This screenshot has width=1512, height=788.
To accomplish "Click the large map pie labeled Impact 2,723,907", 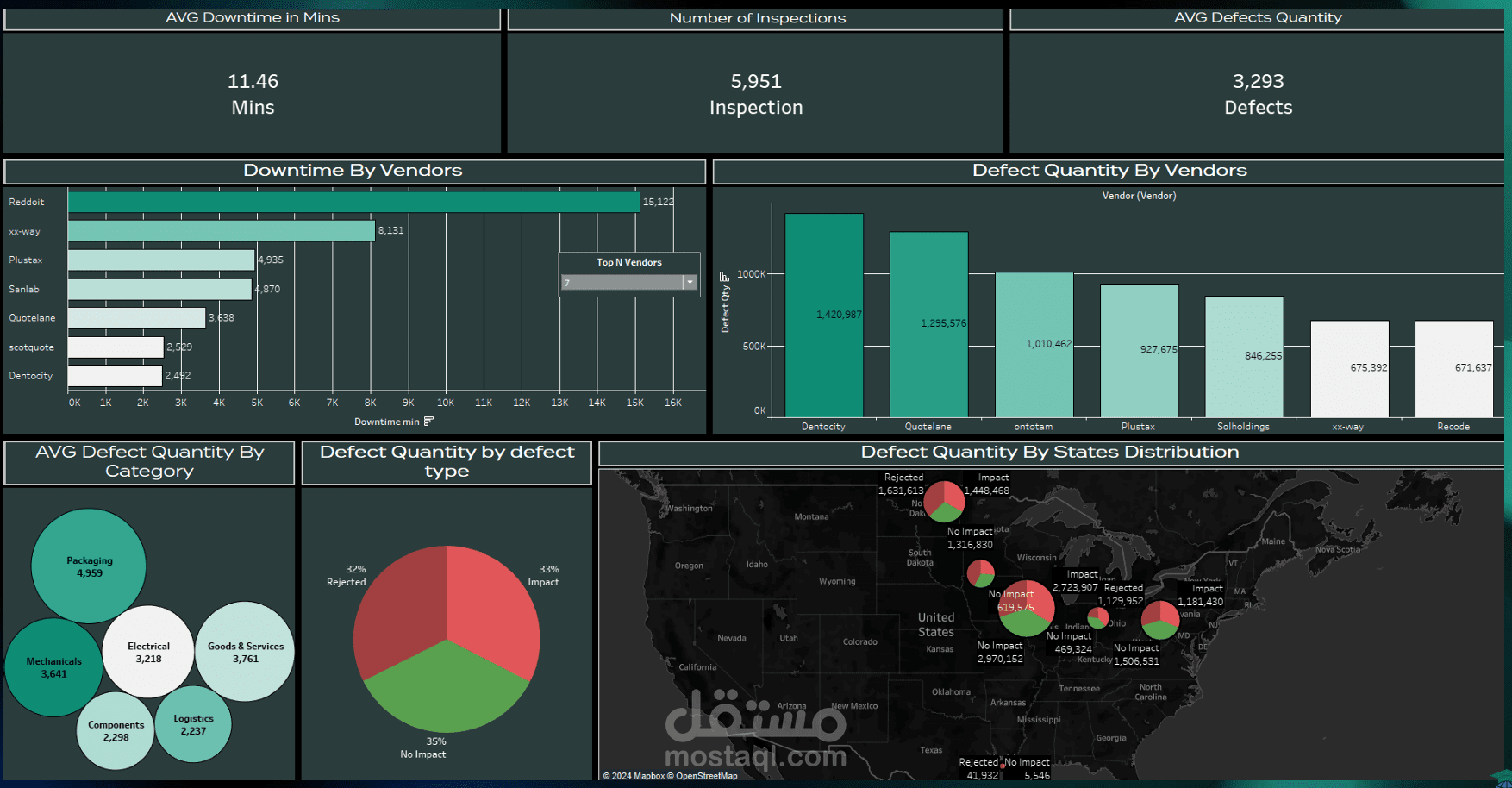I will 1026,609.
